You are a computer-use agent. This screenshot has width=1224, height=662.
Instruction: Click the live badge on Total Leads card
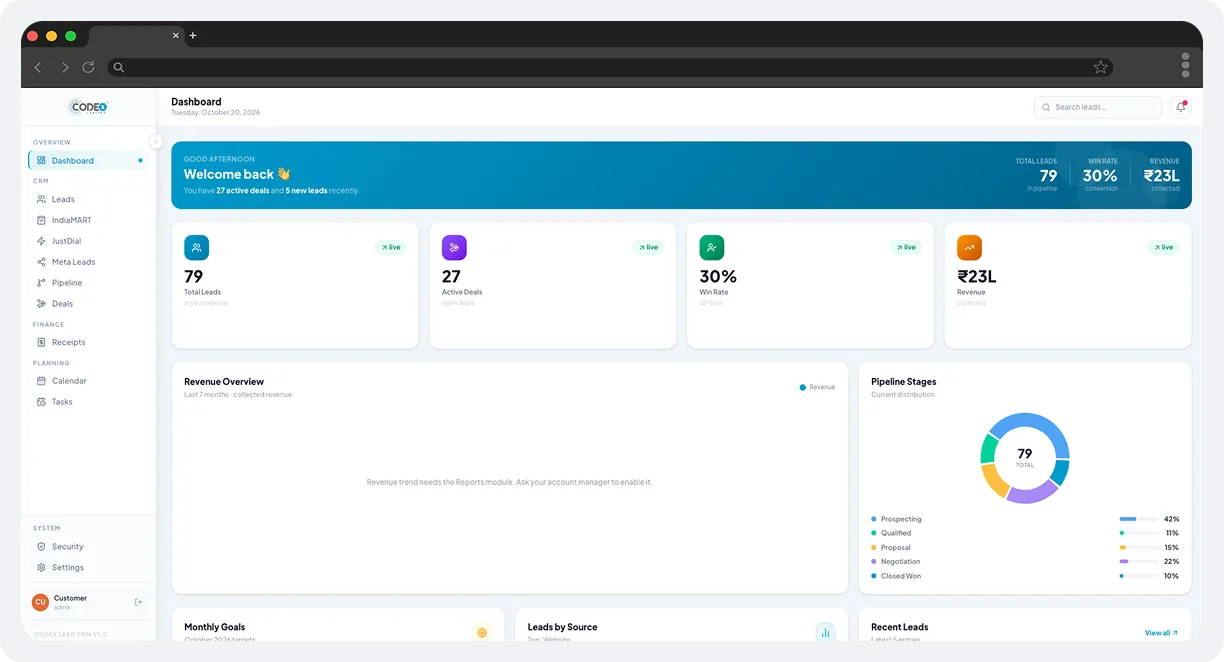pos(391,247)
